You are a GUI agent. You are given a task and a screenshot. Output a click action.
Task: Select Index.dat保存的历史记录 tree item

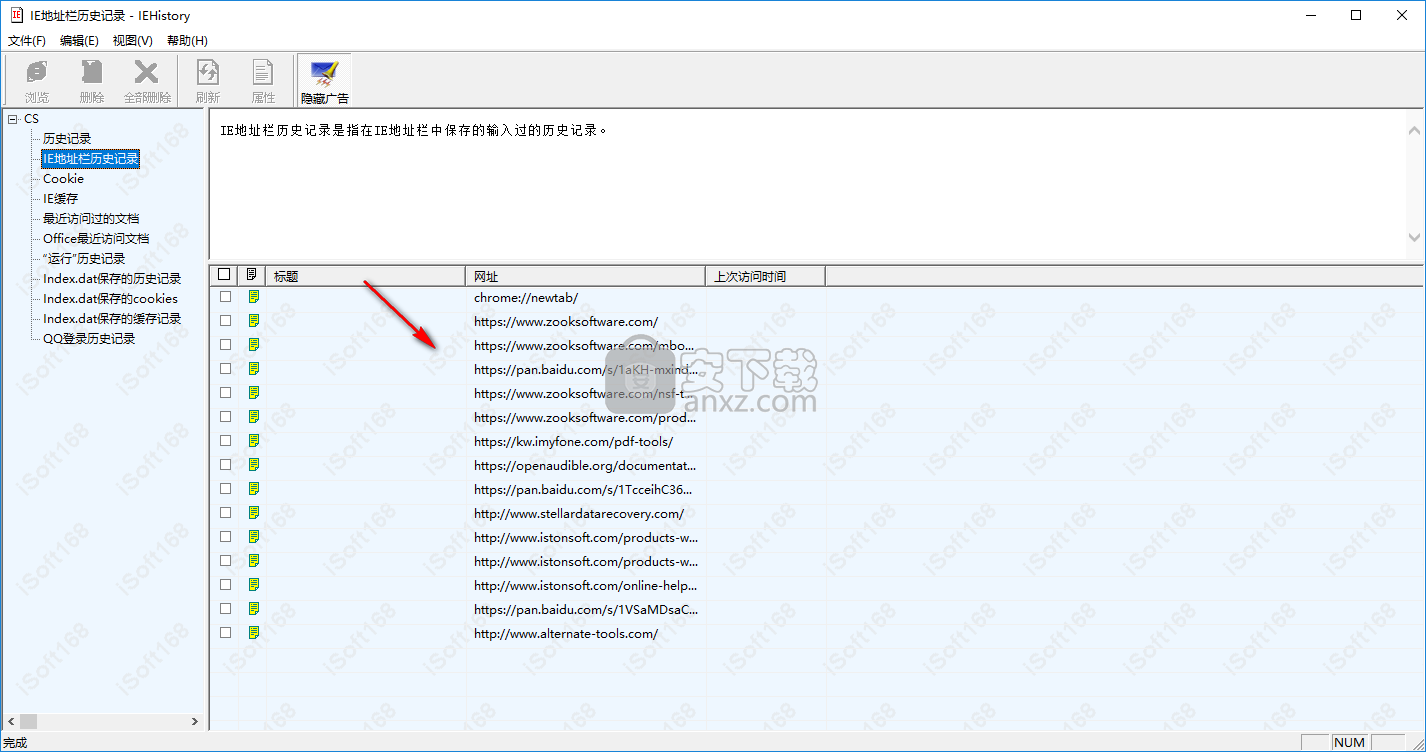(112, 279)
